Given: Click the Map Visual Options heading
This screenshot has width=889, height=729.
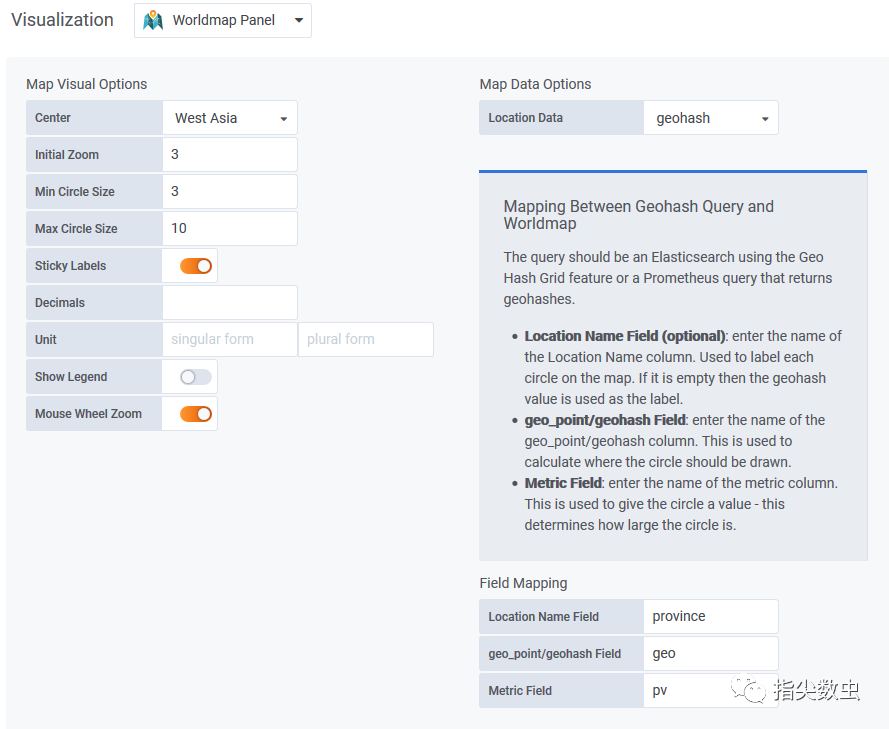Looking at the screenshot, I should point(86,85).
